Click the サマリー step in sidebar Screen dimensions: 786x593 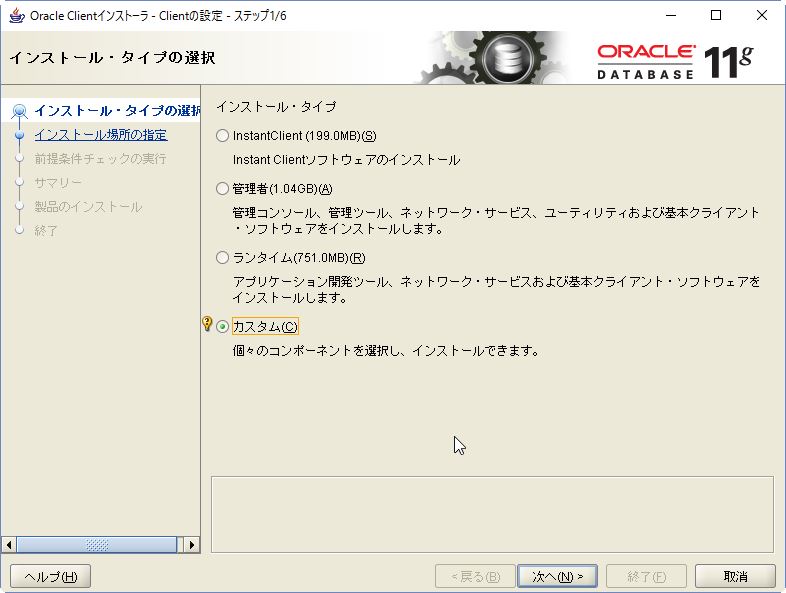click(x=58, y=183)
